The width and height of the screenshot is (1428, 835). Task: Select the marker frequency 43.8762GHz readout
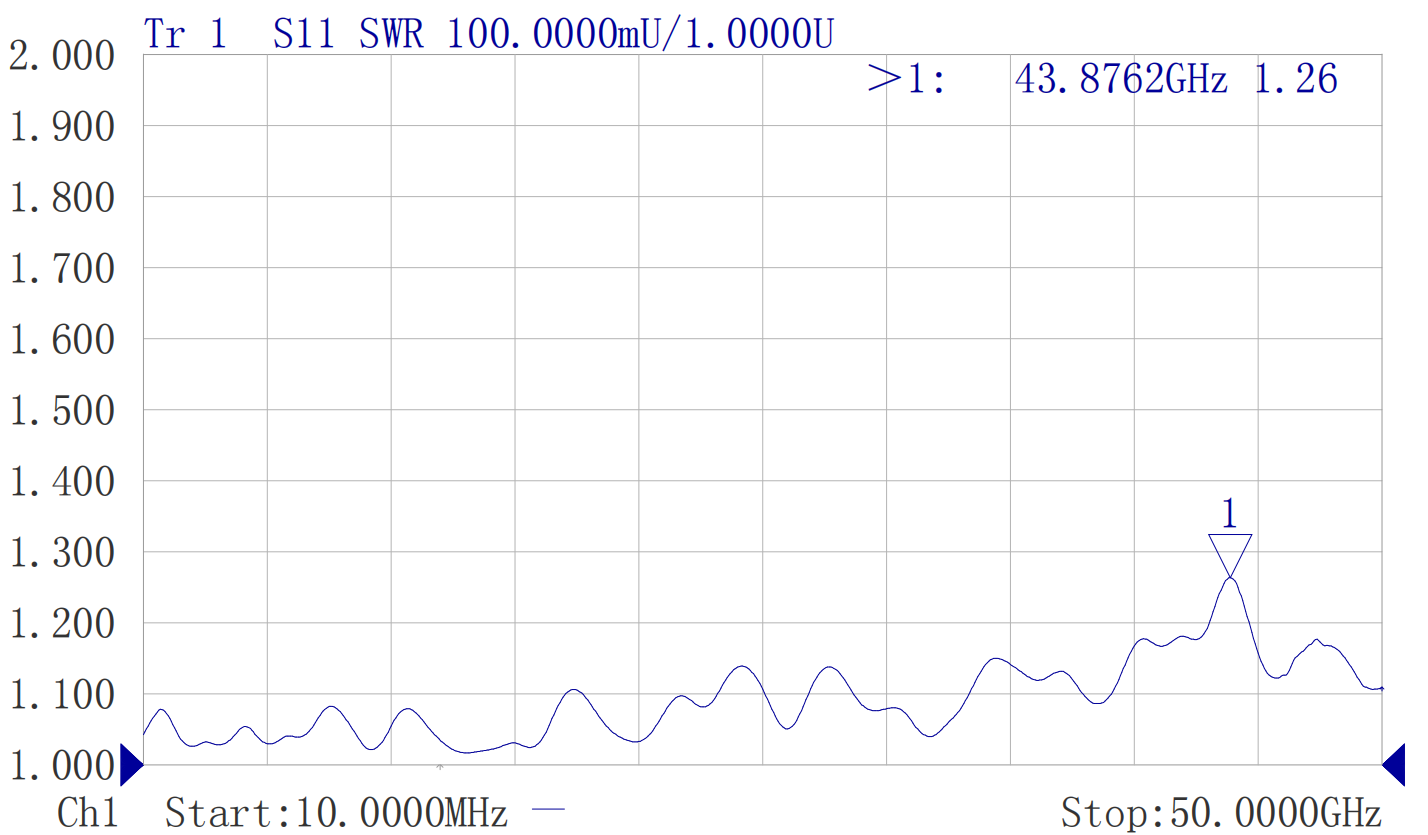point(1120,78)
